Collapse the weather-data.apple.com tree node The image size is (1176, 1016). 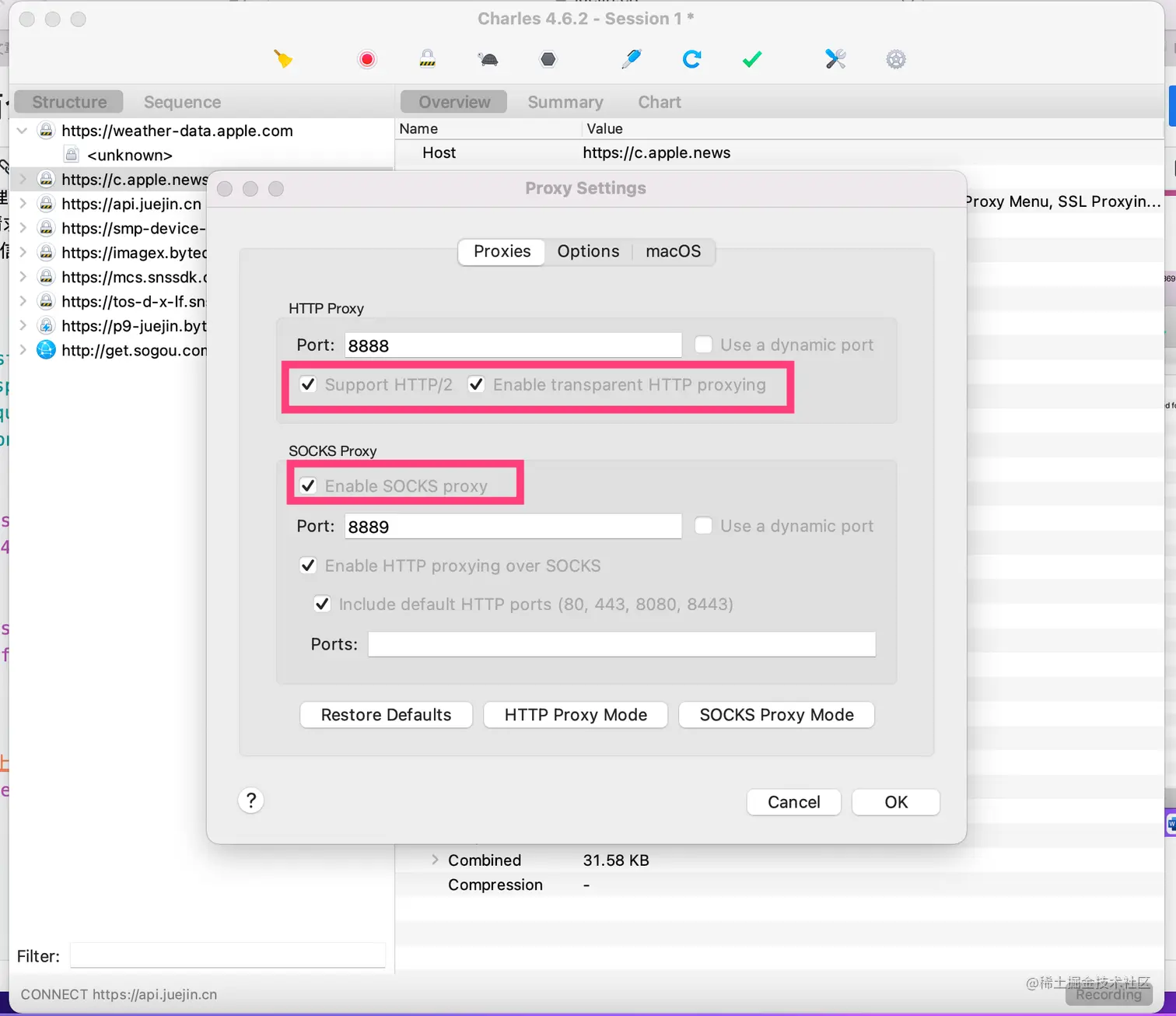click(23, 131)
